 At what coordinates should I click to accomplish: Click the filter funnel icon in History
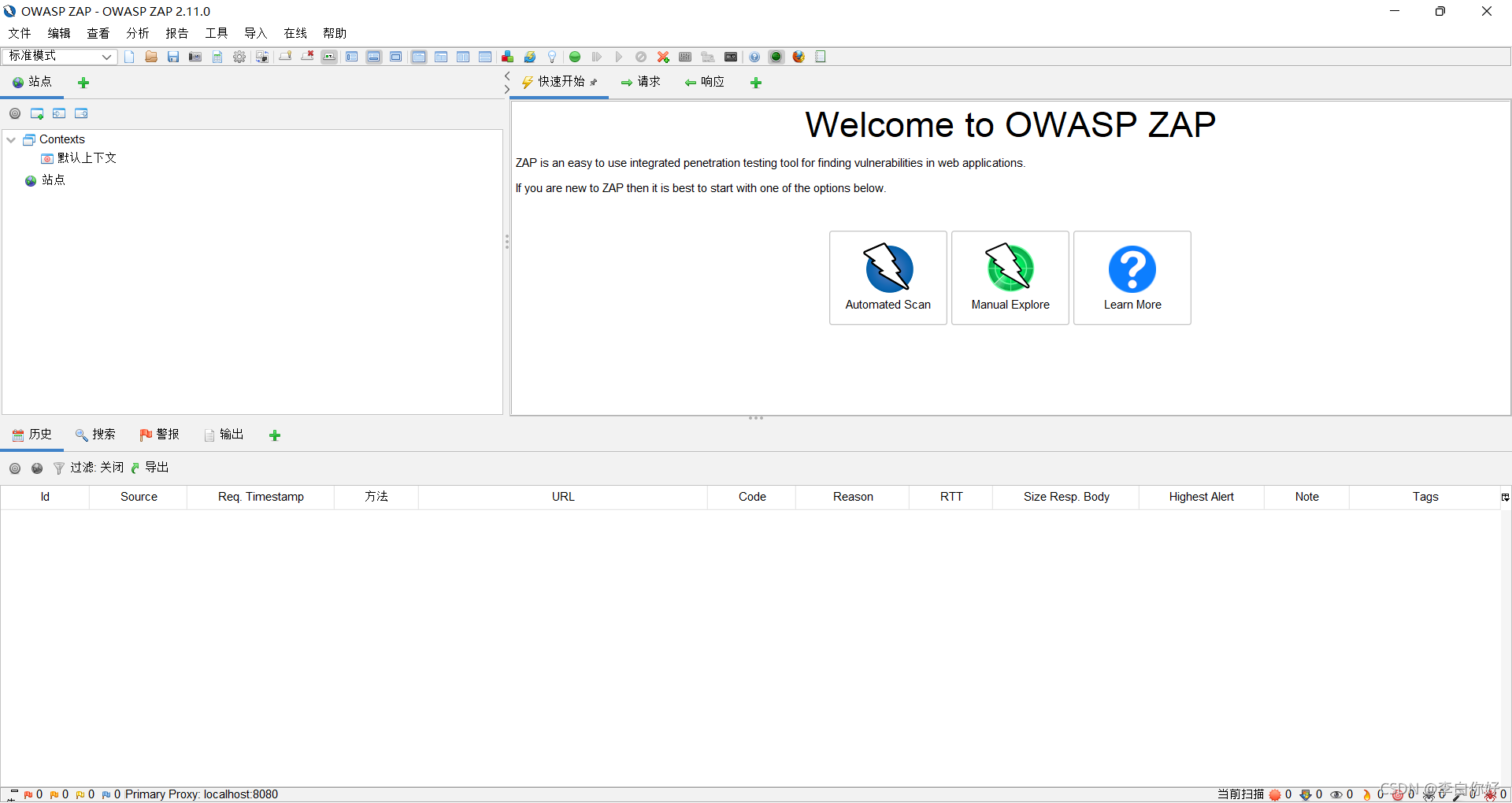58,468
